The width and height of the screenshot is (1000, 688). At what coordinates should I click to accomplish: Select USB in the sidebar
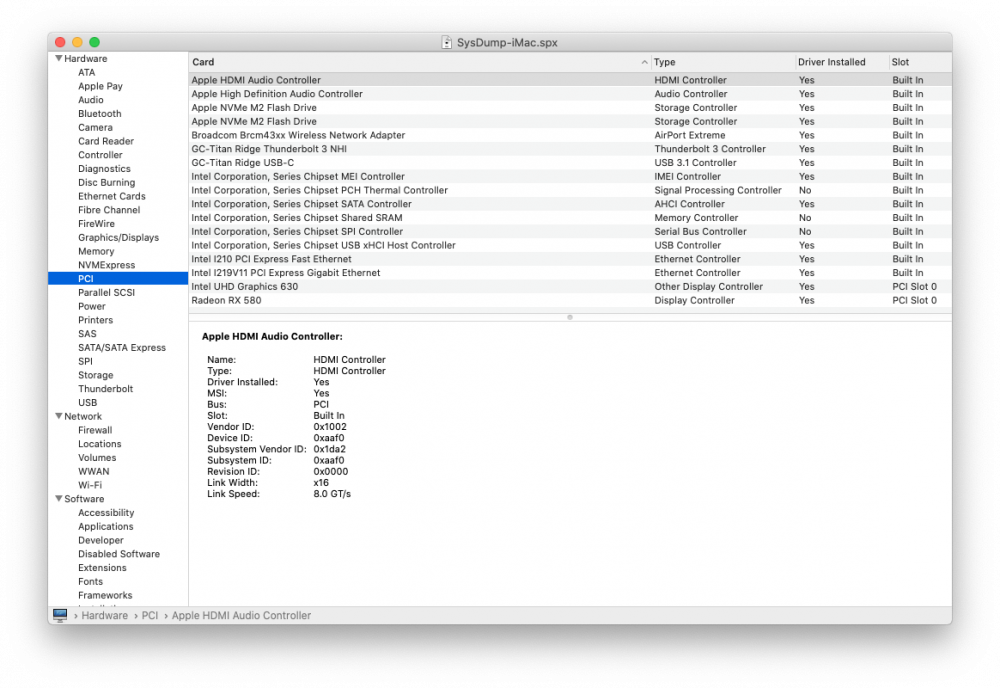(87, 402)
